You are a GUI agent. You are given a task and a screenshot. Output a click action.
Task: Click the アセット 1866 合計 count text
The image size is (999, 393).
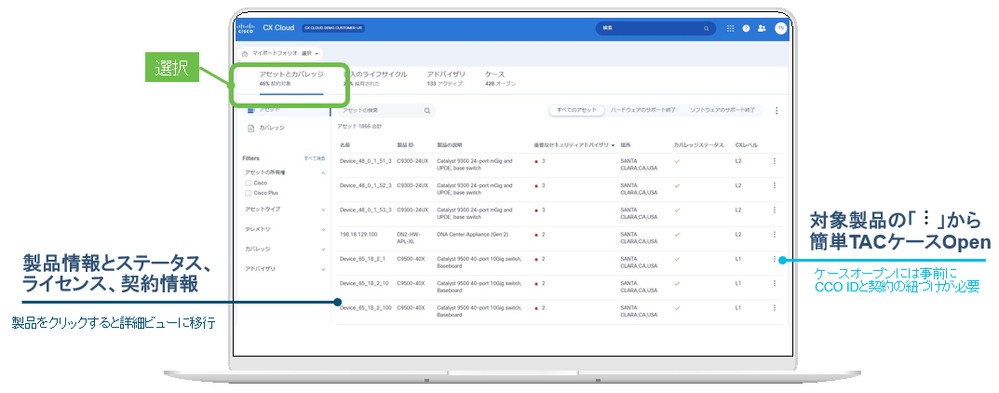[x=359, y=127]
